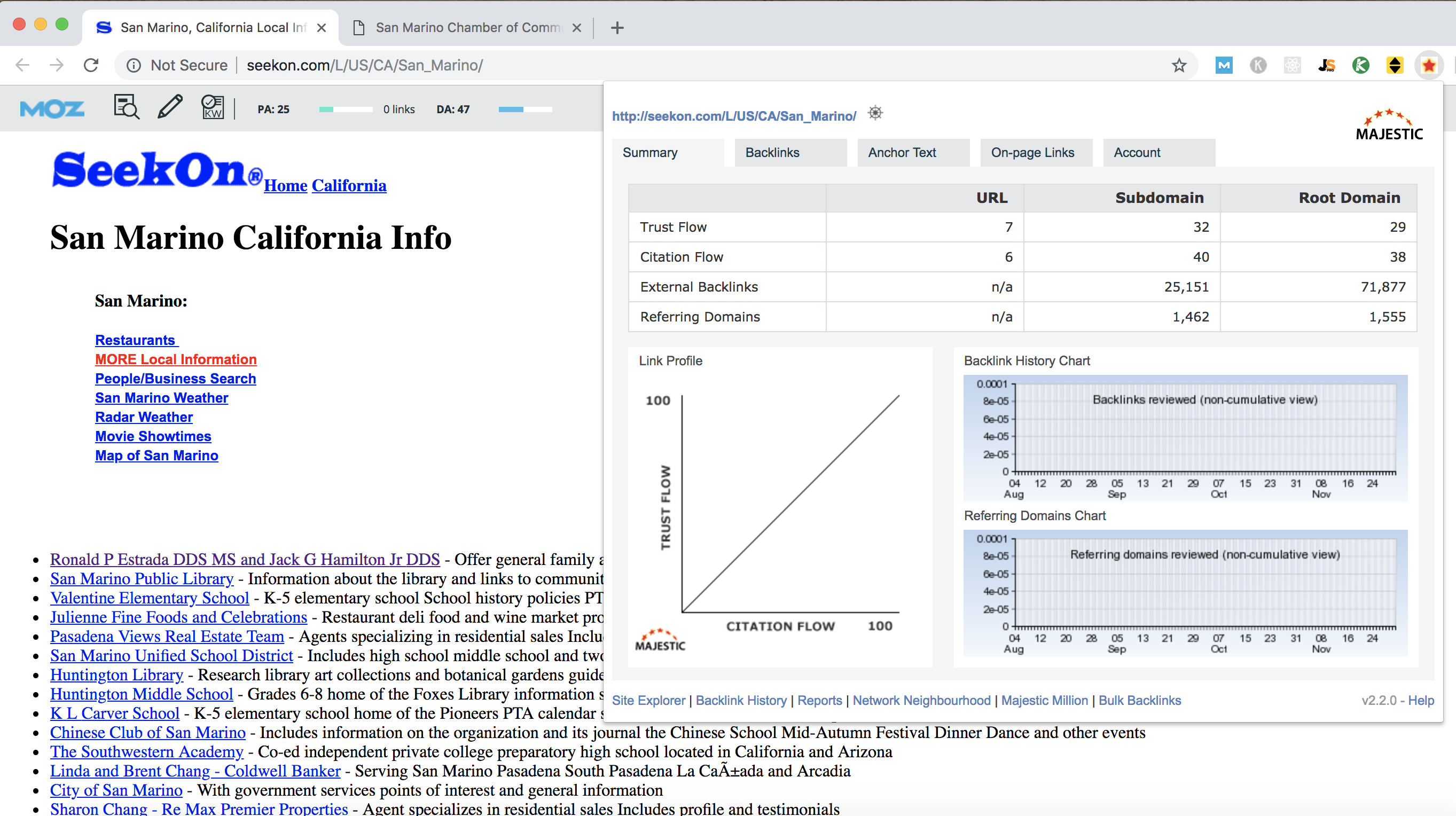Click the MOZ logo in toolbar

[52, 108]
